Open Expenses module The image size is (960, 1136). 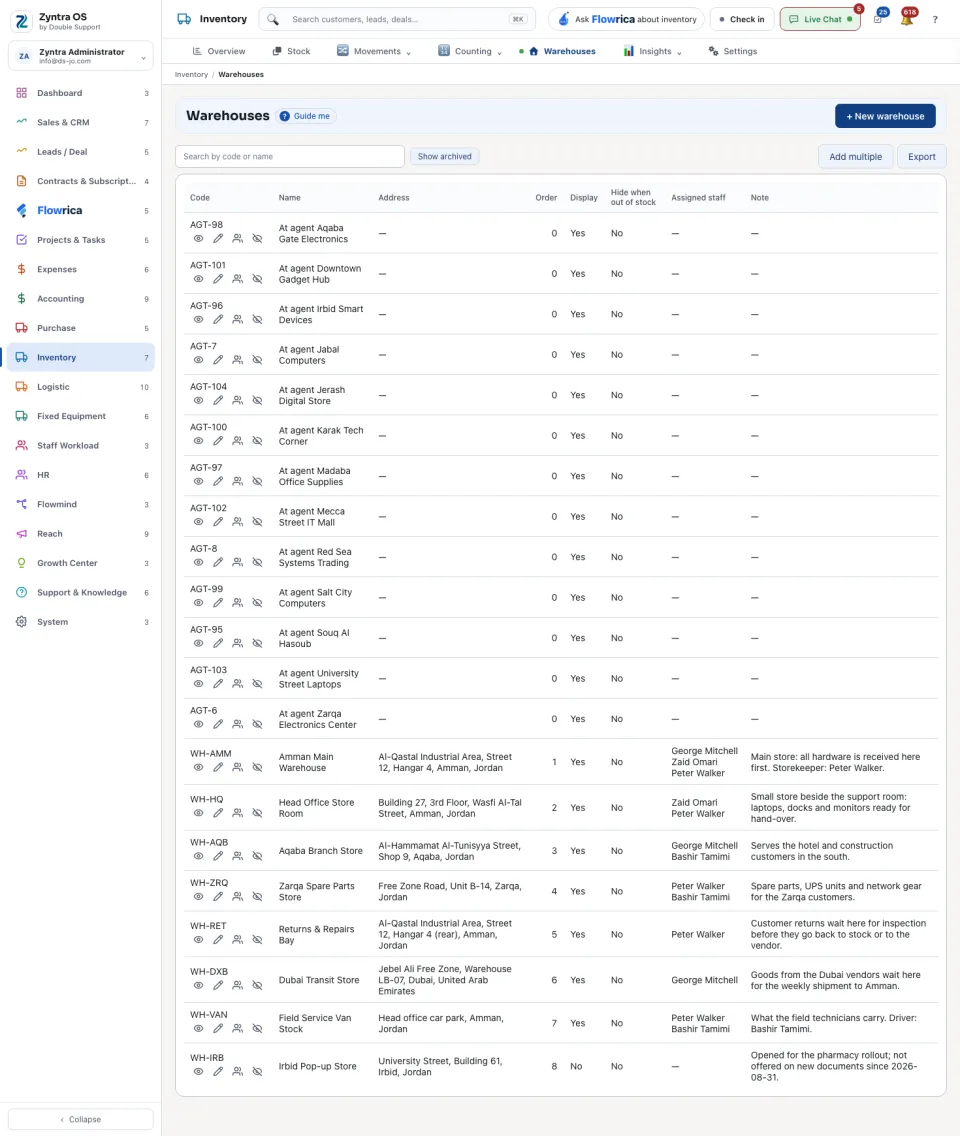pos(81,270)
